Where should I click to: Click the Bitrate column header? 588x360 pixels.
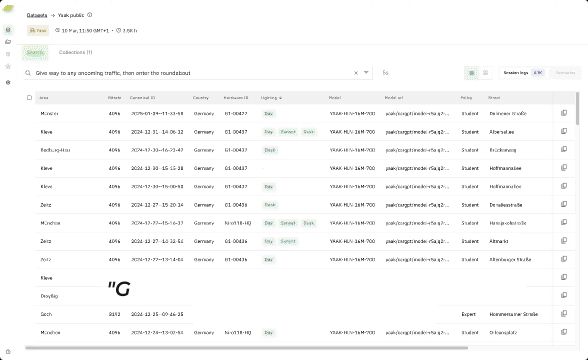point(114,98)
